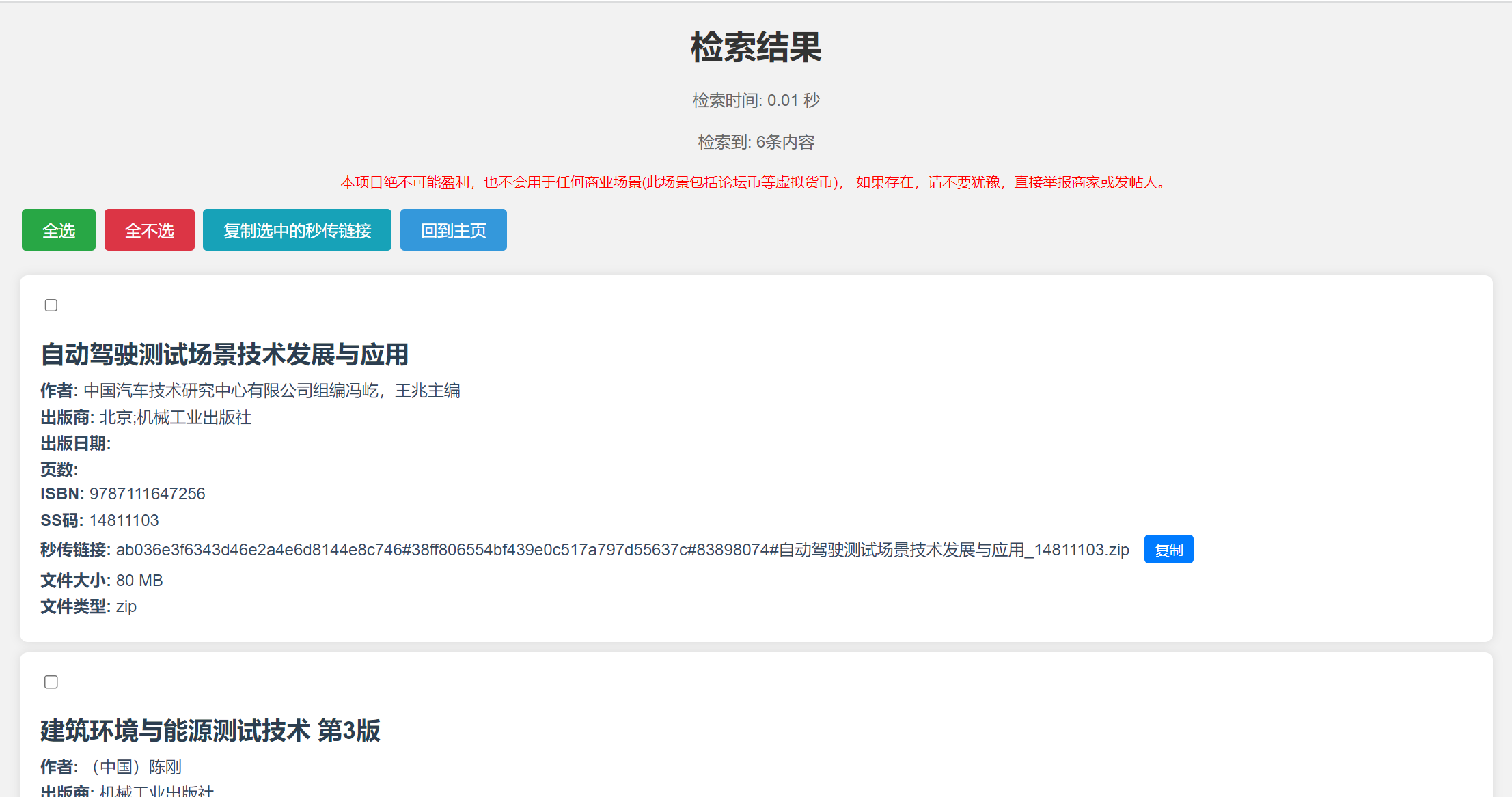Click the title 建筑环境与能源测试技术 第3版

point(210,731)
